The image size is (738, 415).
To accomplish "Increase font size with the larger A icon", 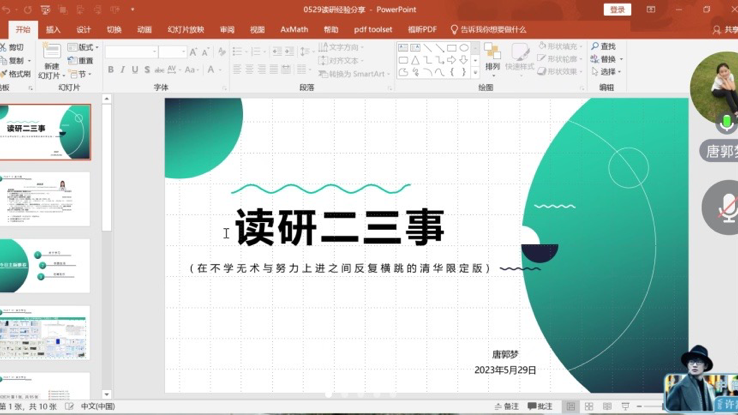I will coord(193,52).
